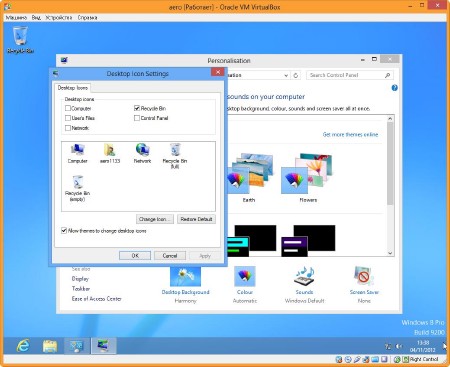Tick the Computer checkbox in Desktop icons
This screenshot has width=450, height=367.
(x=68, y=108)
